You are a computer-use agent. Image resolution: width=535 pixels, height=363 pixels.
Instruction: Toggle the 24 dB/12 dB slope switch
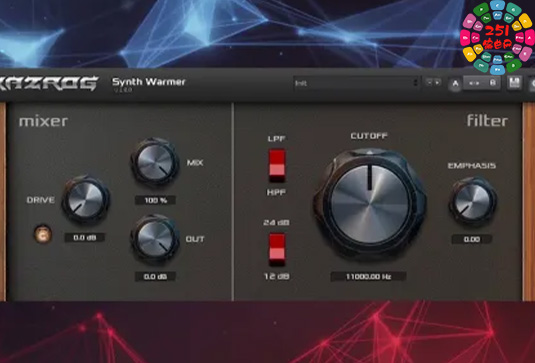pos(277,249)
